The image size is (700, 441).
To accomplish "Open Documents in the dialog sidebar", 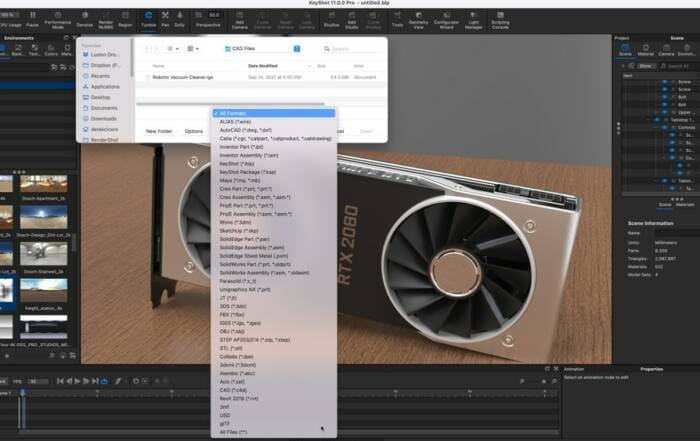I will coord(104,108).
